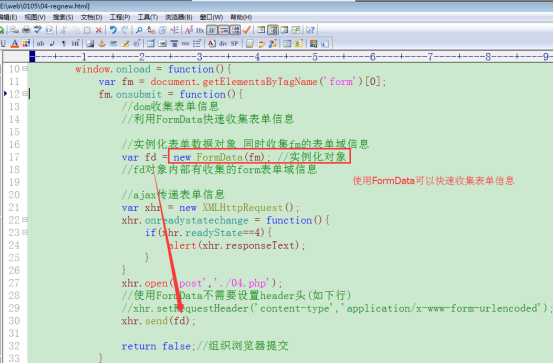Click the anchor icon

[x=102, y=44]
